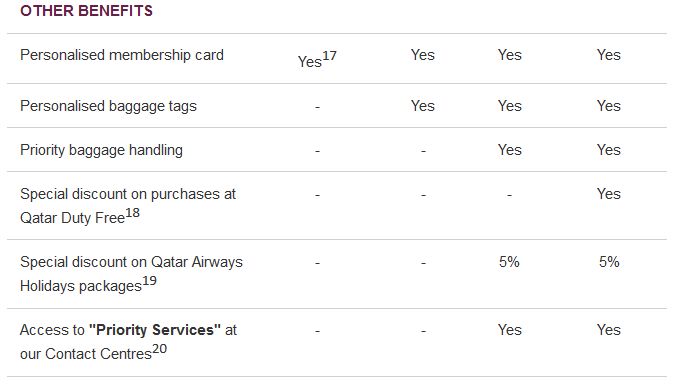Click the first Yes in Priority baggage handling

tap(509, 150)
